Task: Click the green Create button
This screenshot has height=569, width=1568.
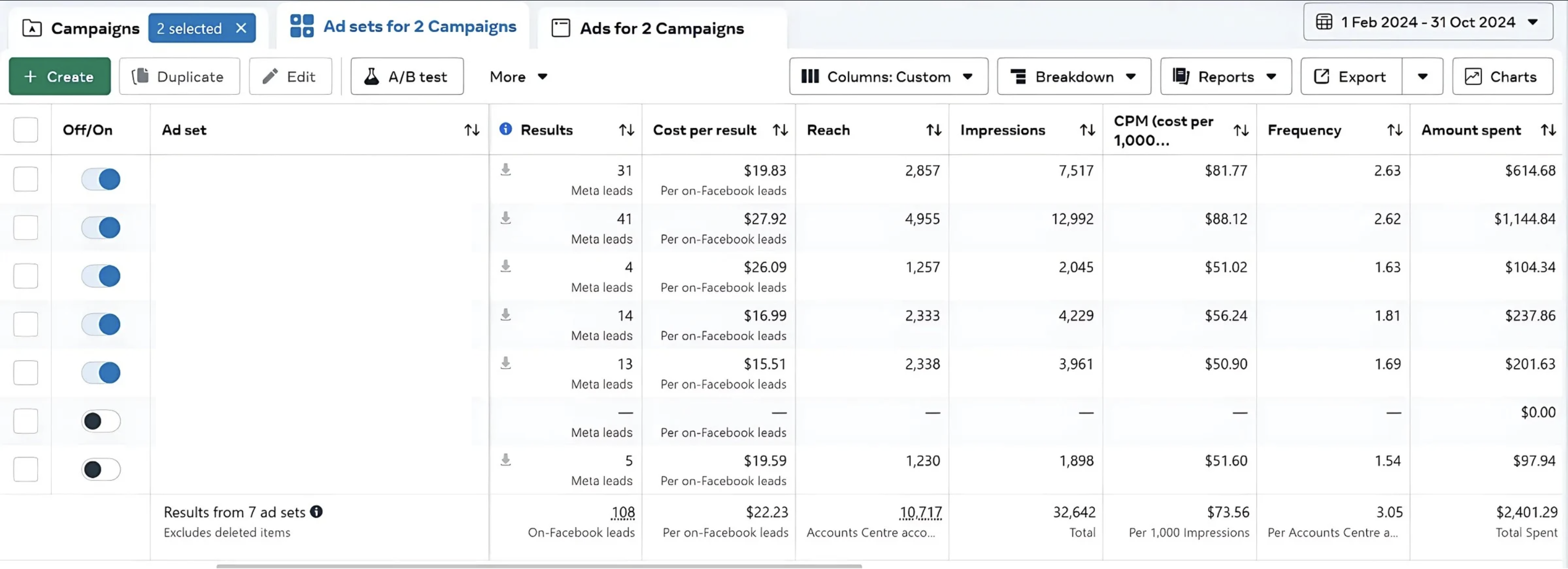Action: (x=60, y=77)
